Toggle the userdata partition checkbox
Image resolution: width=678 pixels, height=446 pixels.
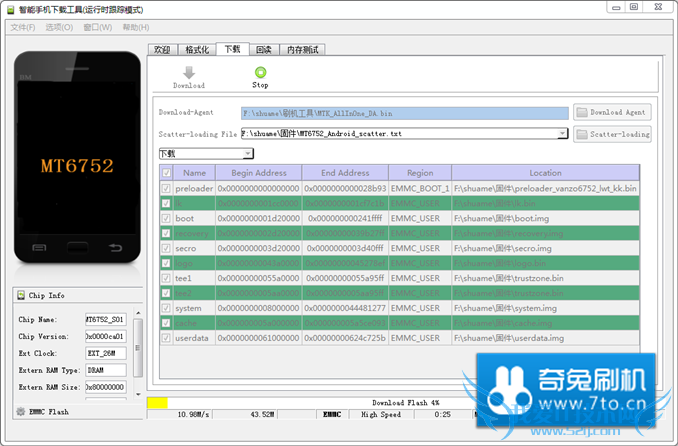coord(166,338)
